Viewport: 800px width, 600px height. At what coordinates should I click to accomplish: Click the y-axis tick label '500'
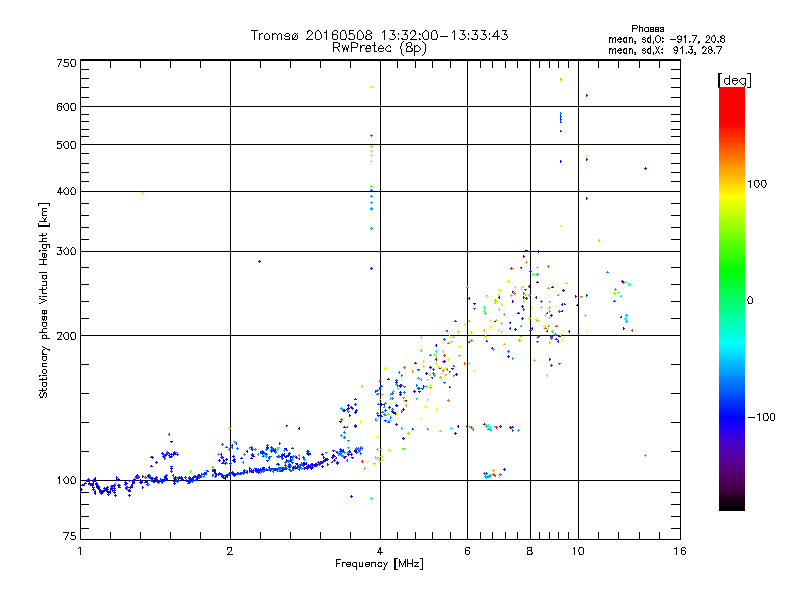pyautogui.click(x=66, y=145)
